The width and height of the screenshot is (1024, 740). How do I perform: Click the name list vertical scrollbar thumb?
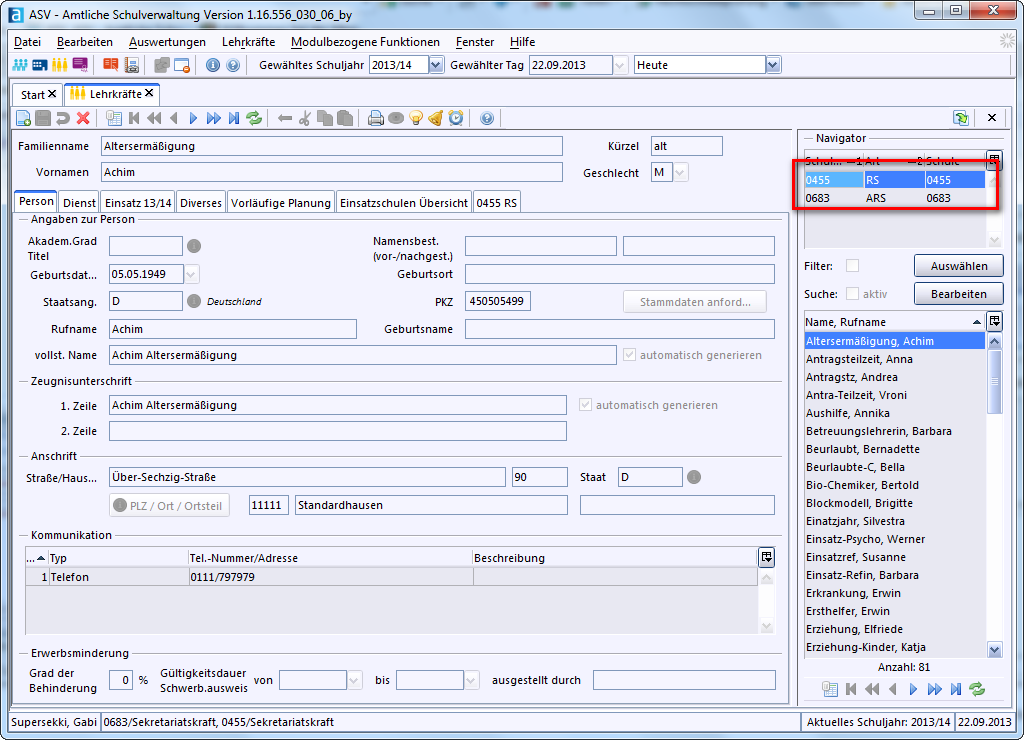[x=995, y=381]
